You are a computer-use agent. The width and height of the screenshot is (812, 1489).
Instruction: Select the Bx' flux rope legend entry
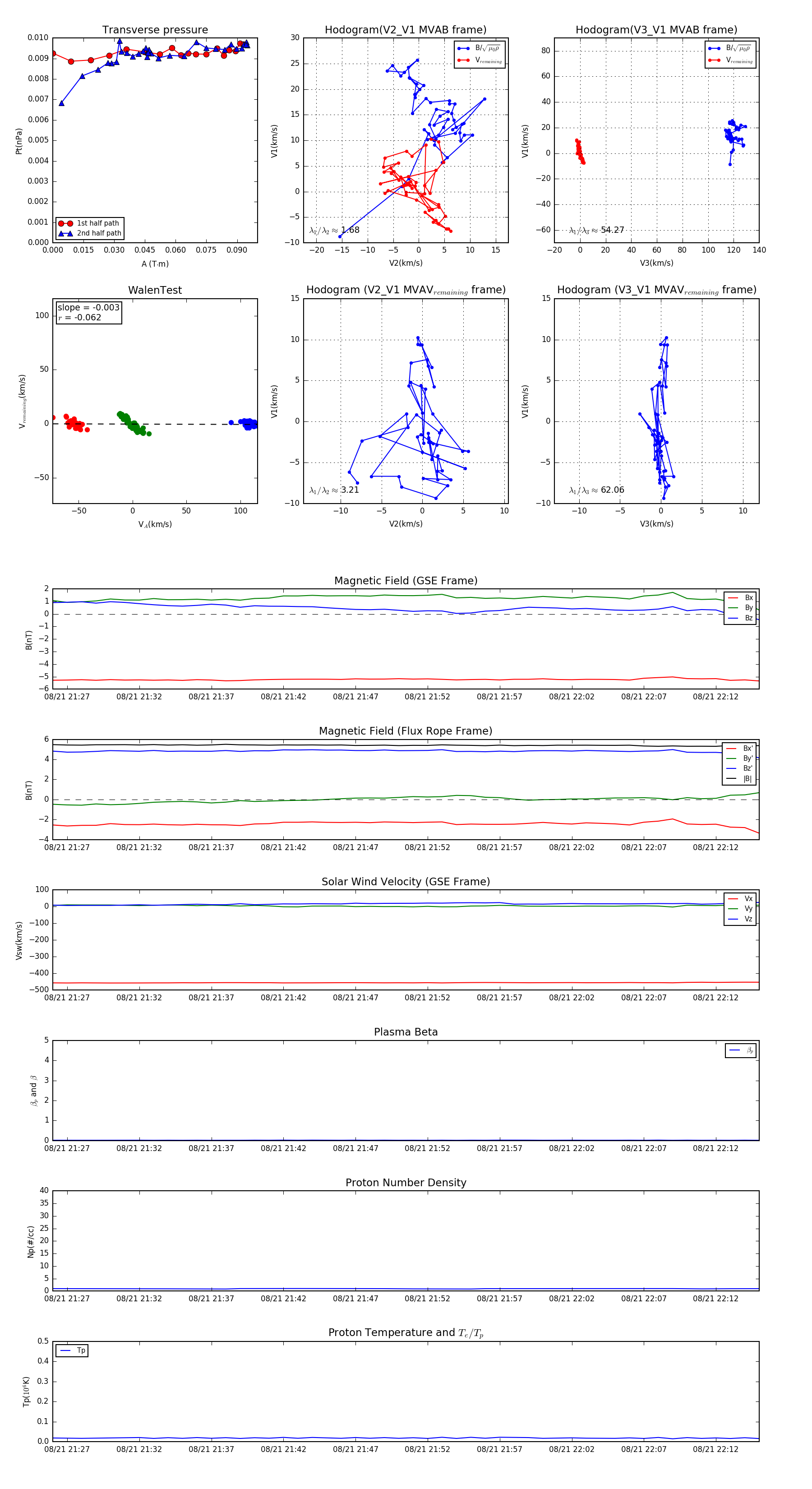[740, 749]
